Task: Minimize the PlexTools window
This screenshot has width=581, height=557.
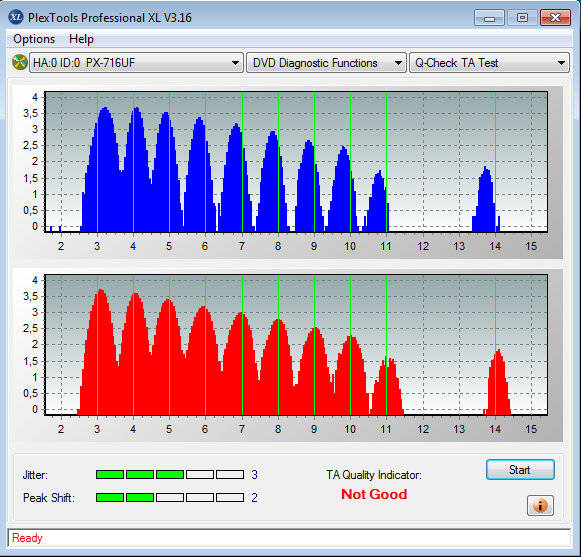Action: click(489, 18)
